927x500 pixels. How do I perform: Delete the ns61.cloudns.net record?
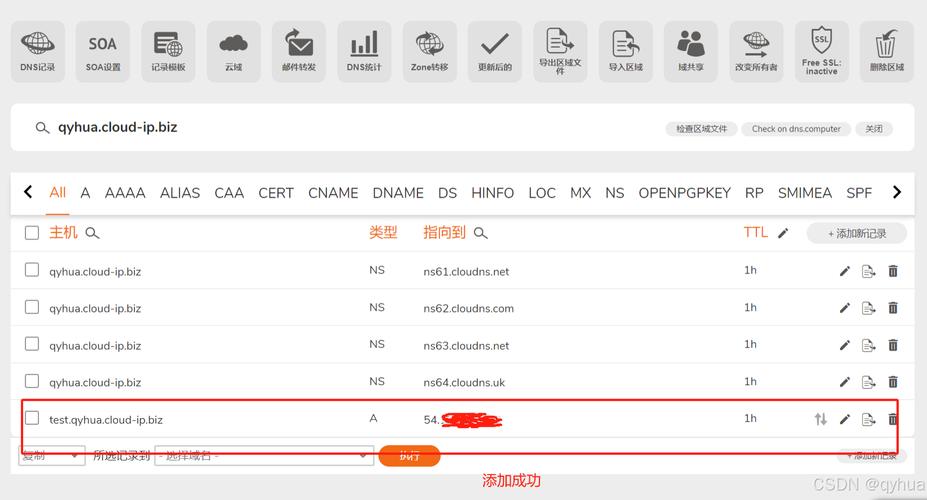tap(893, 271)
